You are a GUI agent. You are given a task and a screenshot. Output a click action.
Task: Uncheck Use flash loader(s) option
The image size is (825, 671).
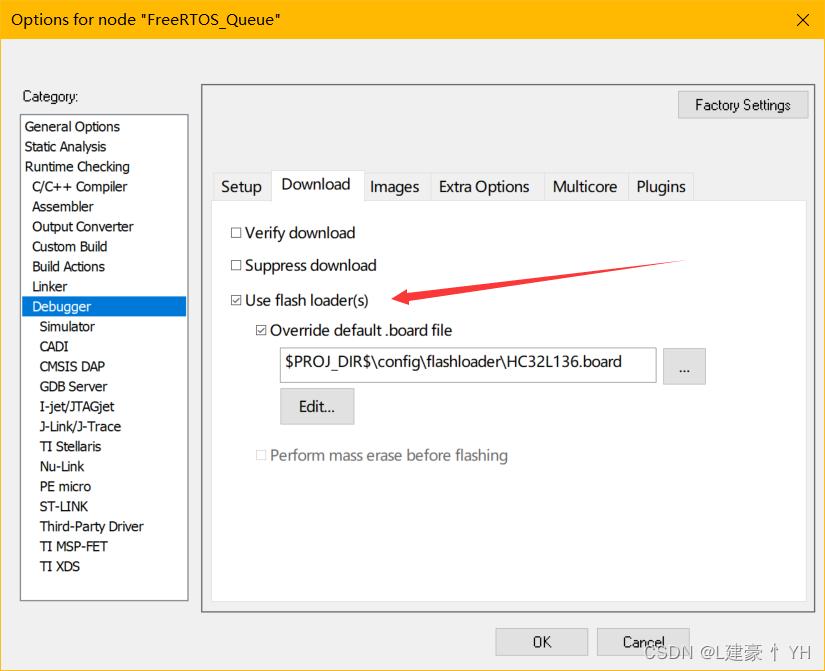[x=236, y=301]
